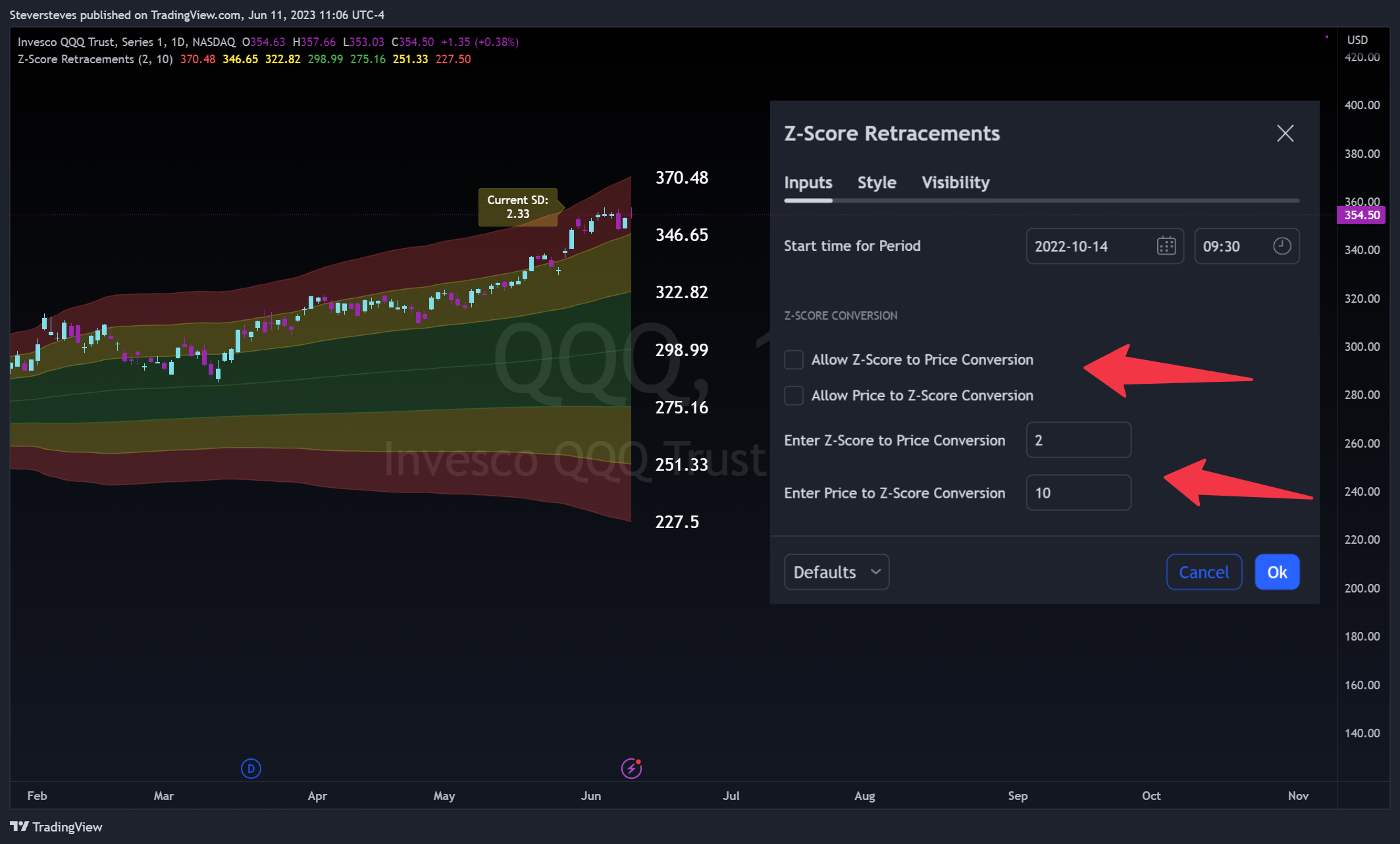Click the Apr label on time axis
The image size is (1400, 844).
click(317, 796)
